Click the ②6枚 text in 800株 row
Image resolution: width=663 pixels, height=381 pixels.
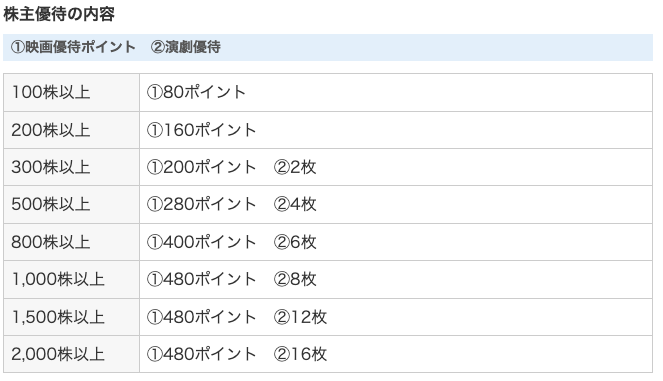pyautogui.click(x=295, y=242)
